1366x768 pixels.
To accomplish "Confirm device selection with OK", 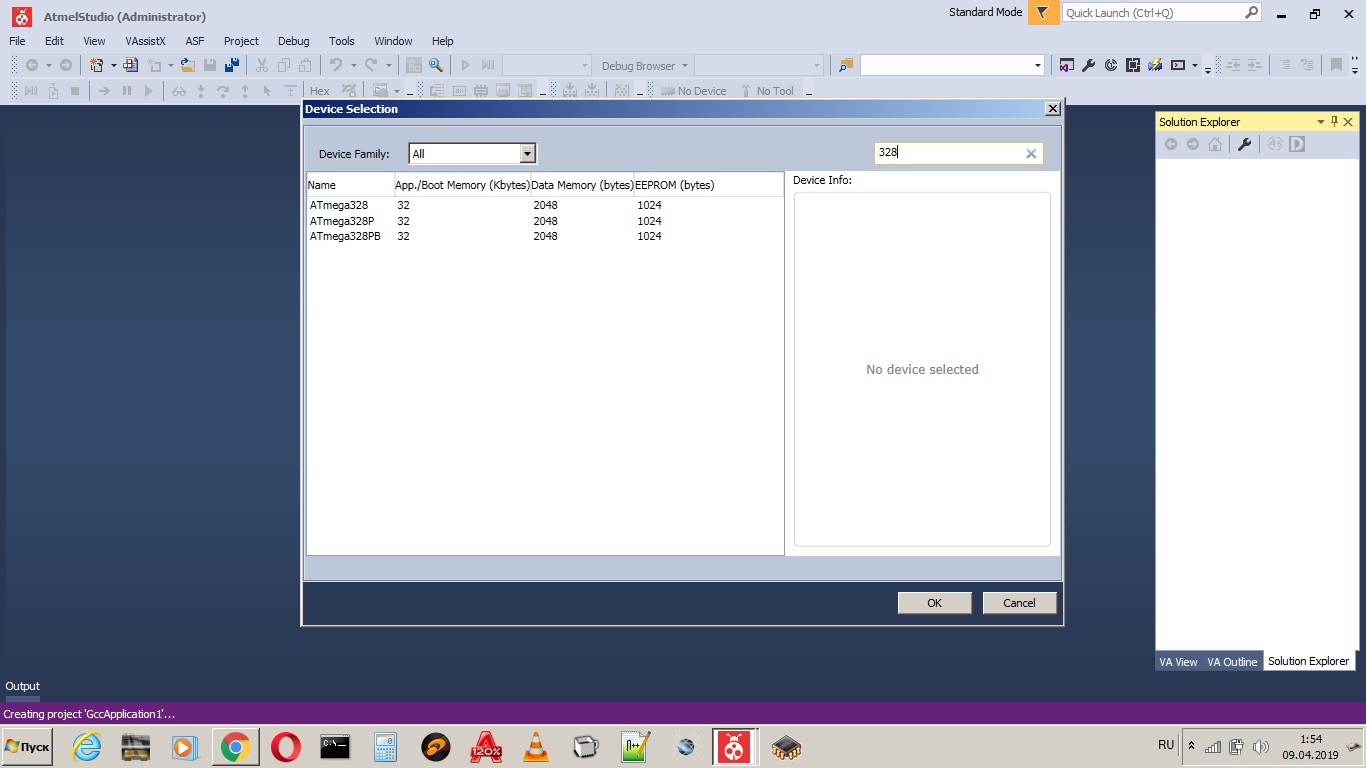I will tap(934, 603).
